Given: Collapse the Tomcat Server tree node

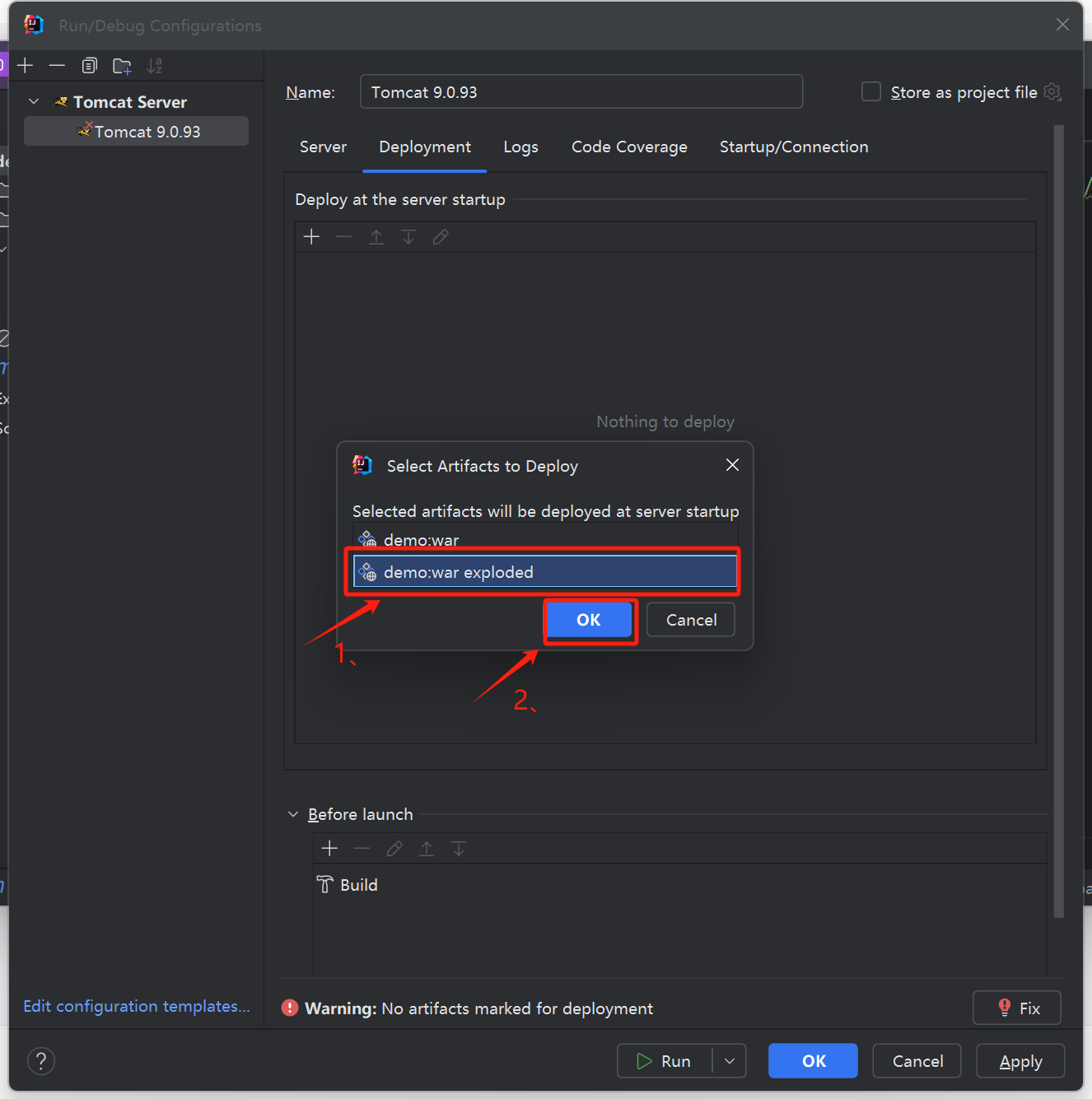Looking at the screenshot, I should click(34, 101).
